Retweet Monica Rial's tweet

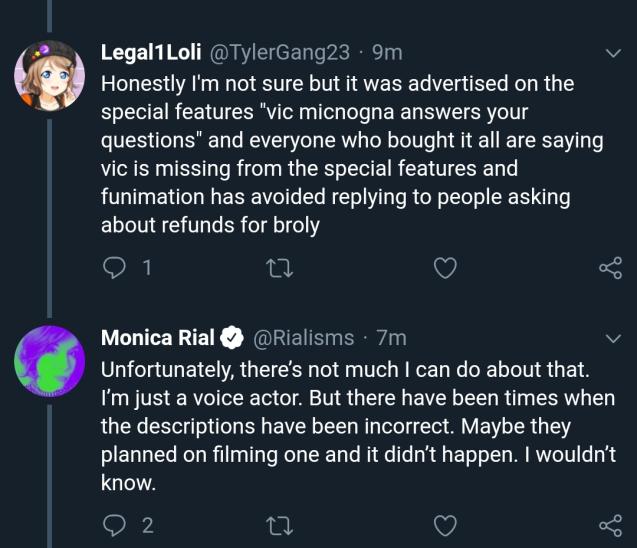pyautogui.click(x=280, y=526)
